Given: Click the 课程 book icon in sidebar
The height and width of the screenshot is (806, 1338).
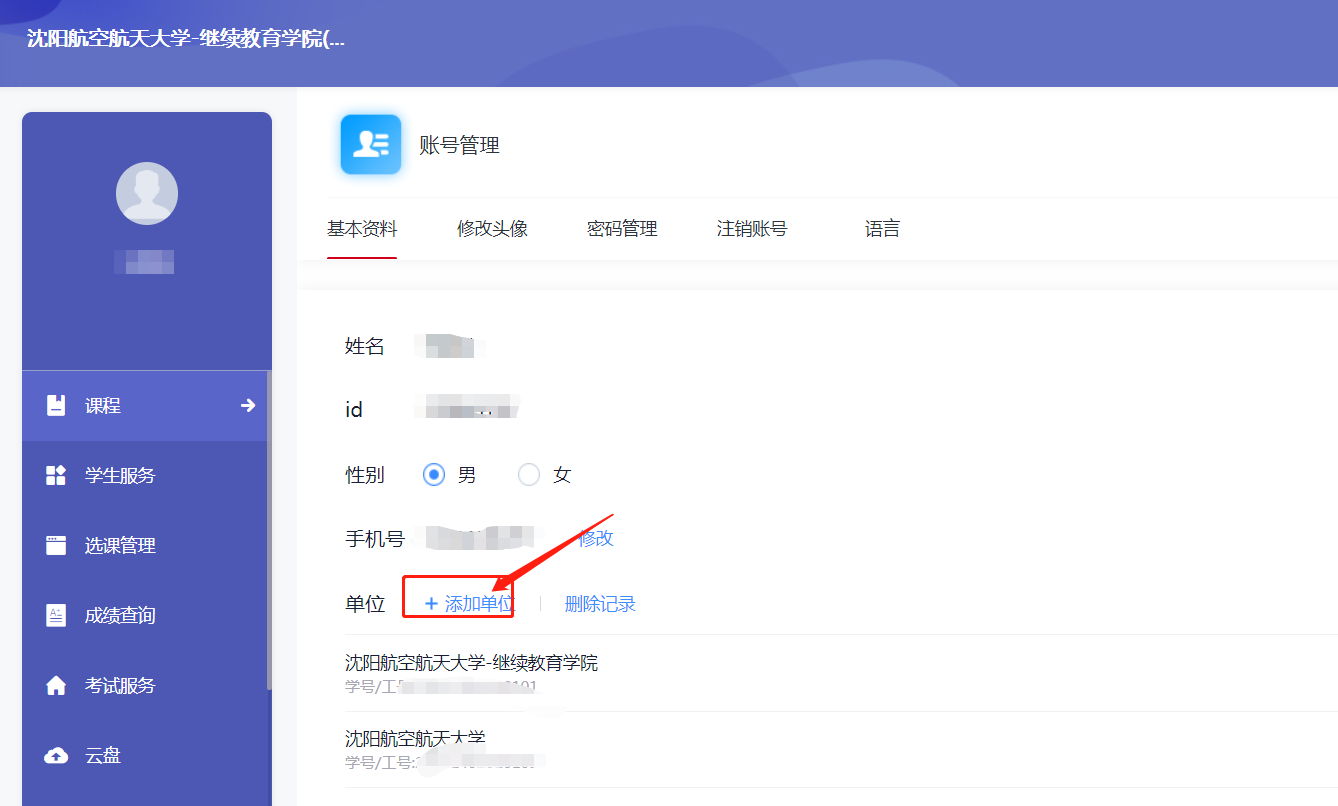Looking at the screenshot, I should coord(56,405).
